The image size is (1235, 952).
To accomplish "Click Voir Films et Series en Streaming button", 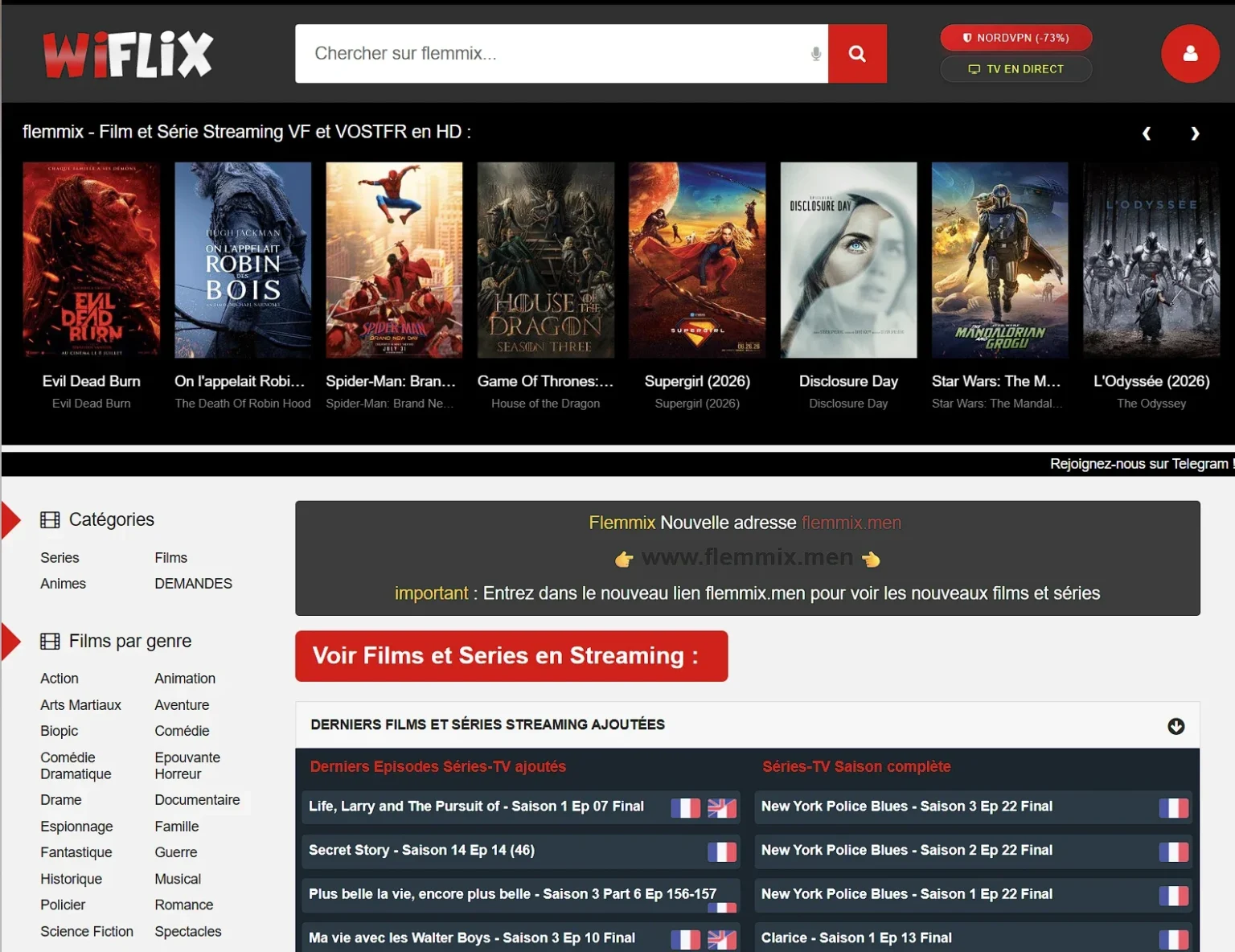I will click(x=511, y=656).
